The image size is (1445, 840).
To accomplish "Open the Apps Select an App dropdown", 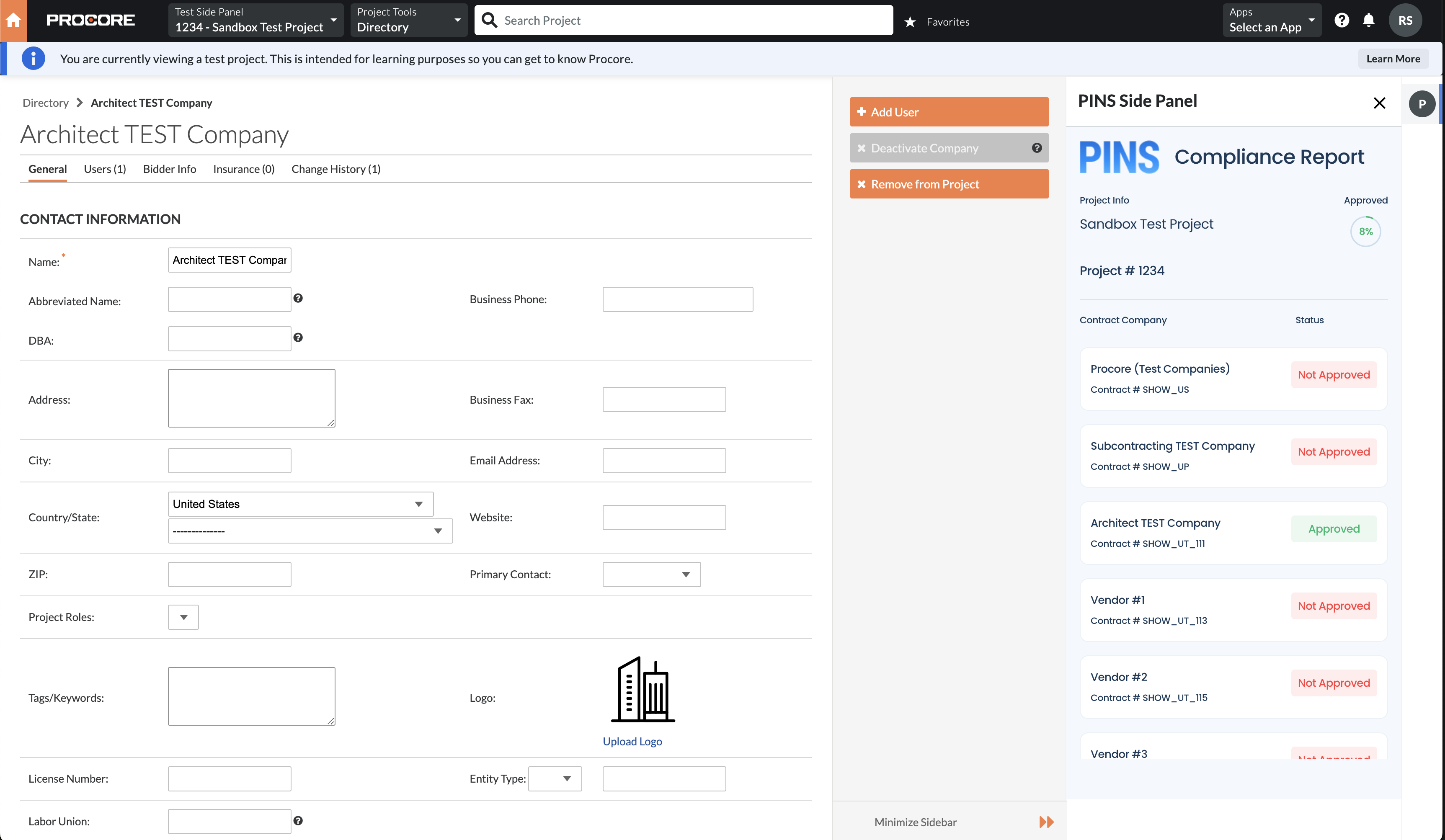I will [1271, 20].
